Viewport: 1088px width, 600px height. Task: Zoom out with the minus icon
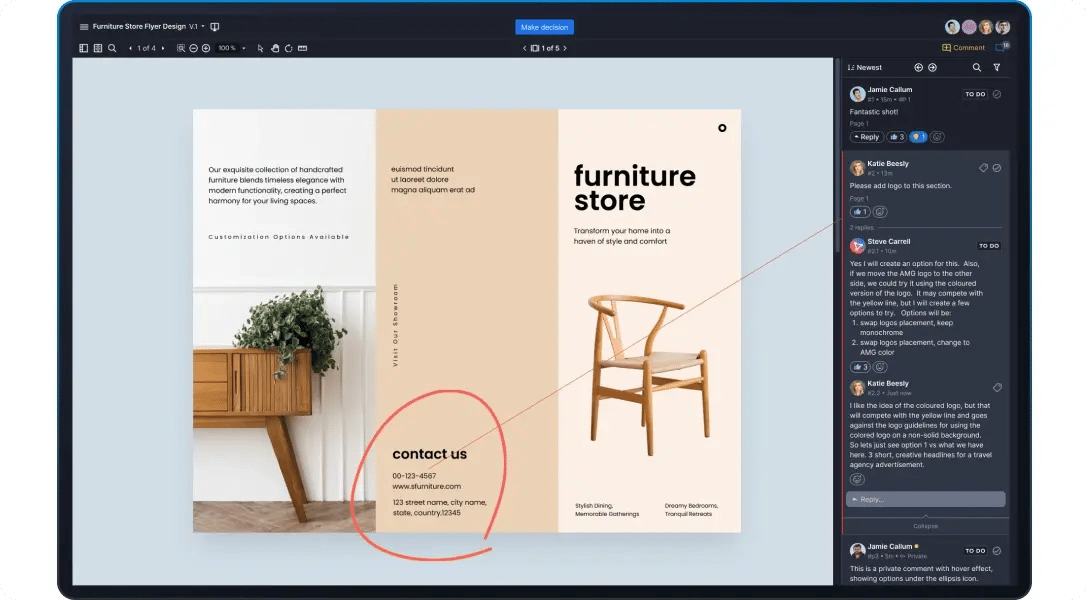coord(193,48)
